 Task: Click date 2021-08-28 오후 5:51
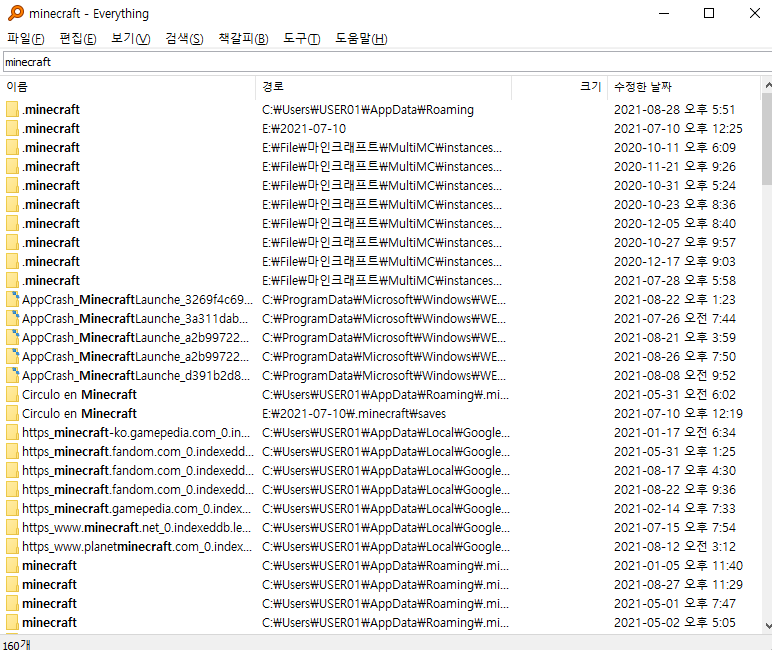(x=675, y=109)
